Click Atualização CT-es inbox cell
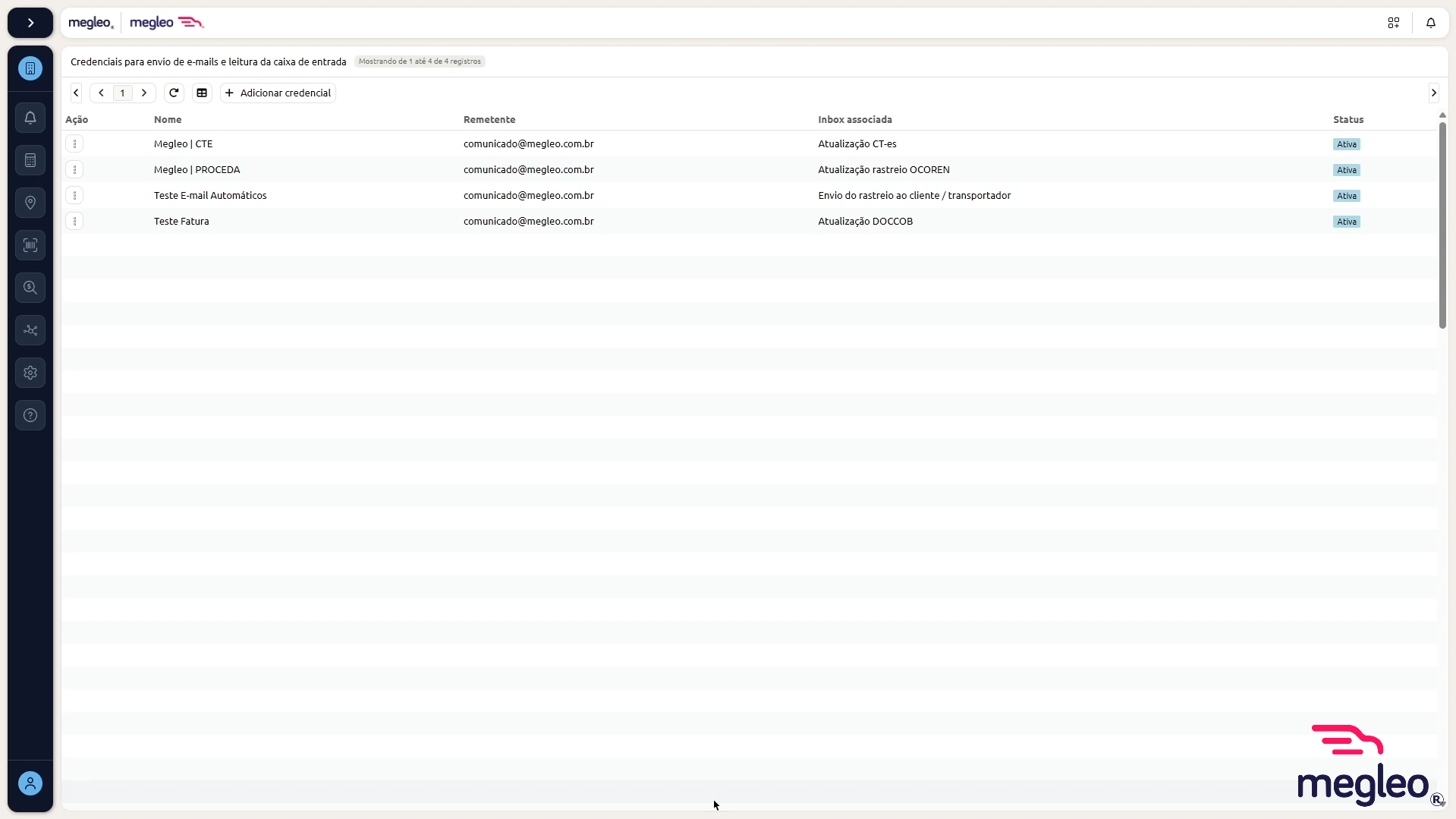The width and height of the screenshot is (1456, 819). click(x=857, y=143)
